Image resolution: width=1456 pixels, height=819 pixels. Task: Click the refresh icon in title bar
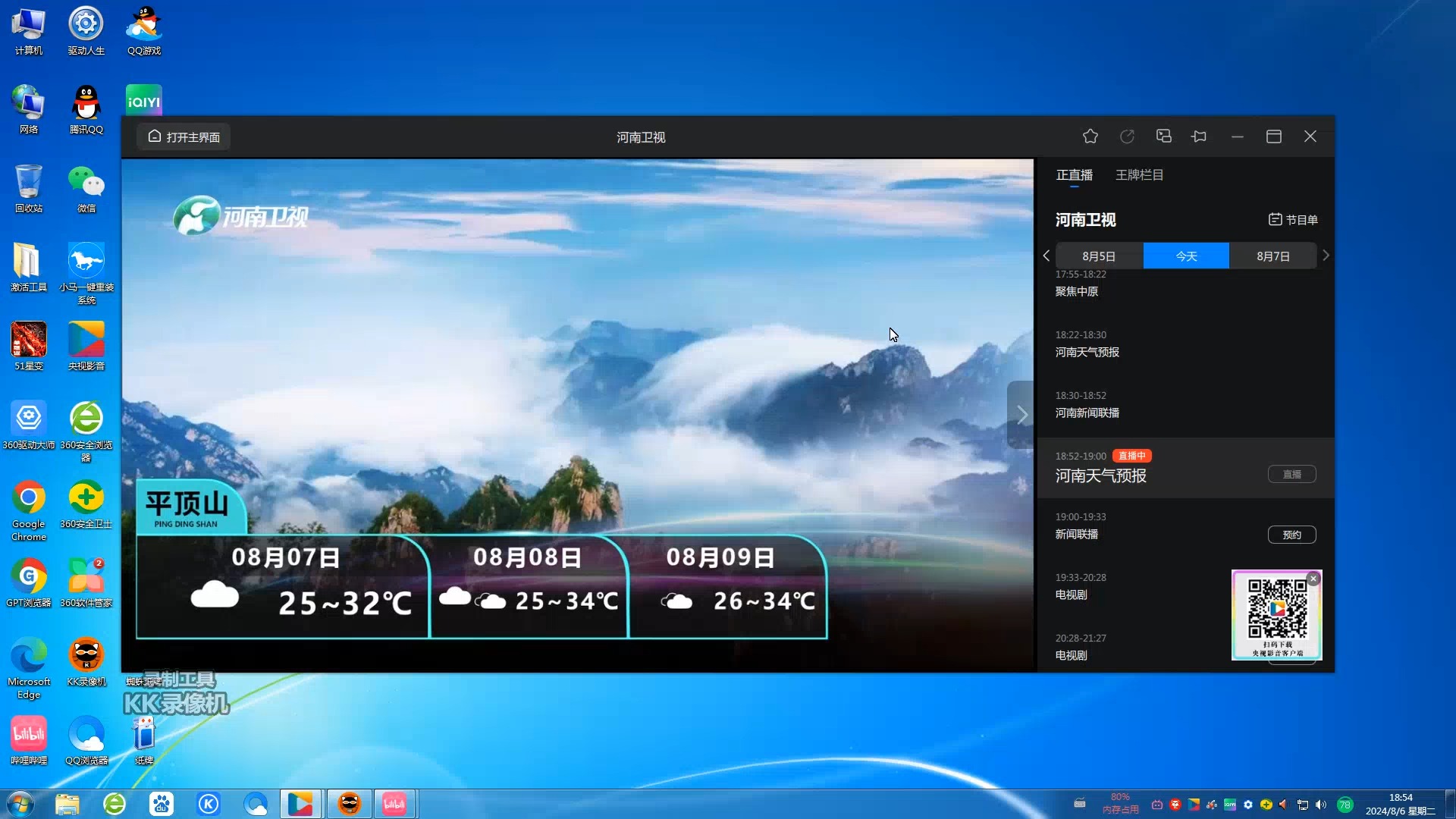tap(1127, 136)
